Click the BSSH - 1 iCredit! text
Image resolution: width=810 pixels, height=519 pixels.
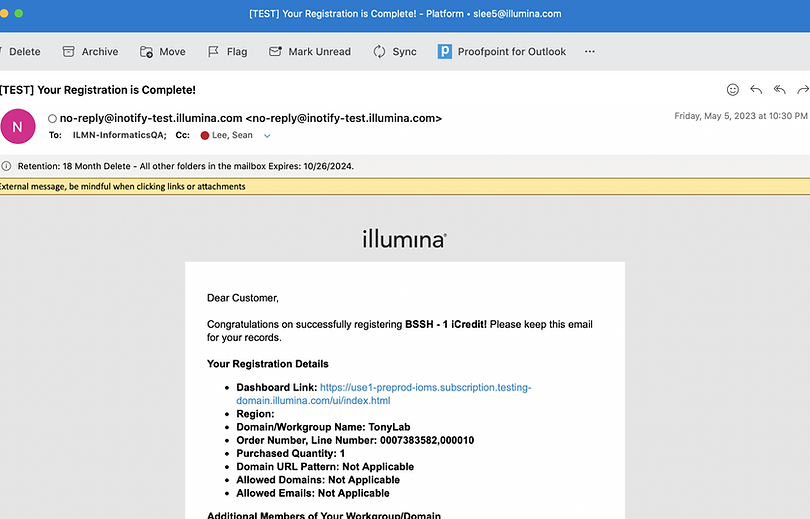coord(446,324)
